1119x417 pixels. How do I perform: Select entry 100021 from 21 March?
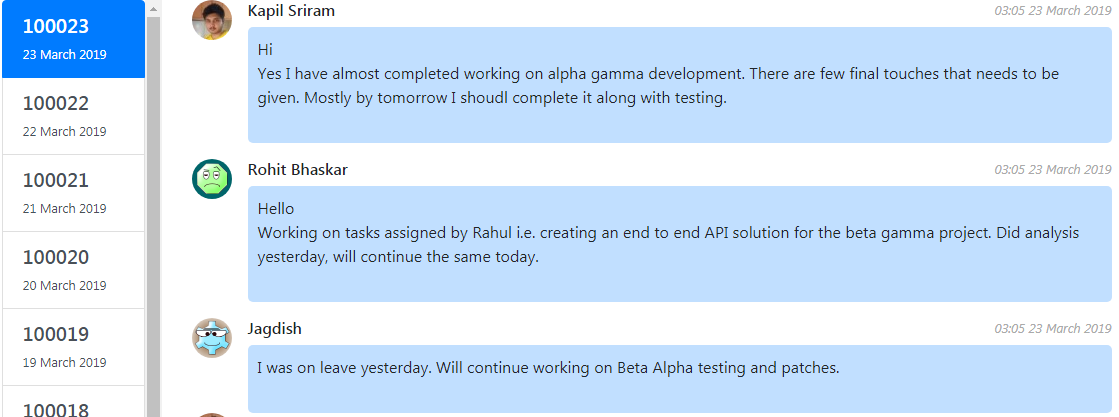pos(73,193)
